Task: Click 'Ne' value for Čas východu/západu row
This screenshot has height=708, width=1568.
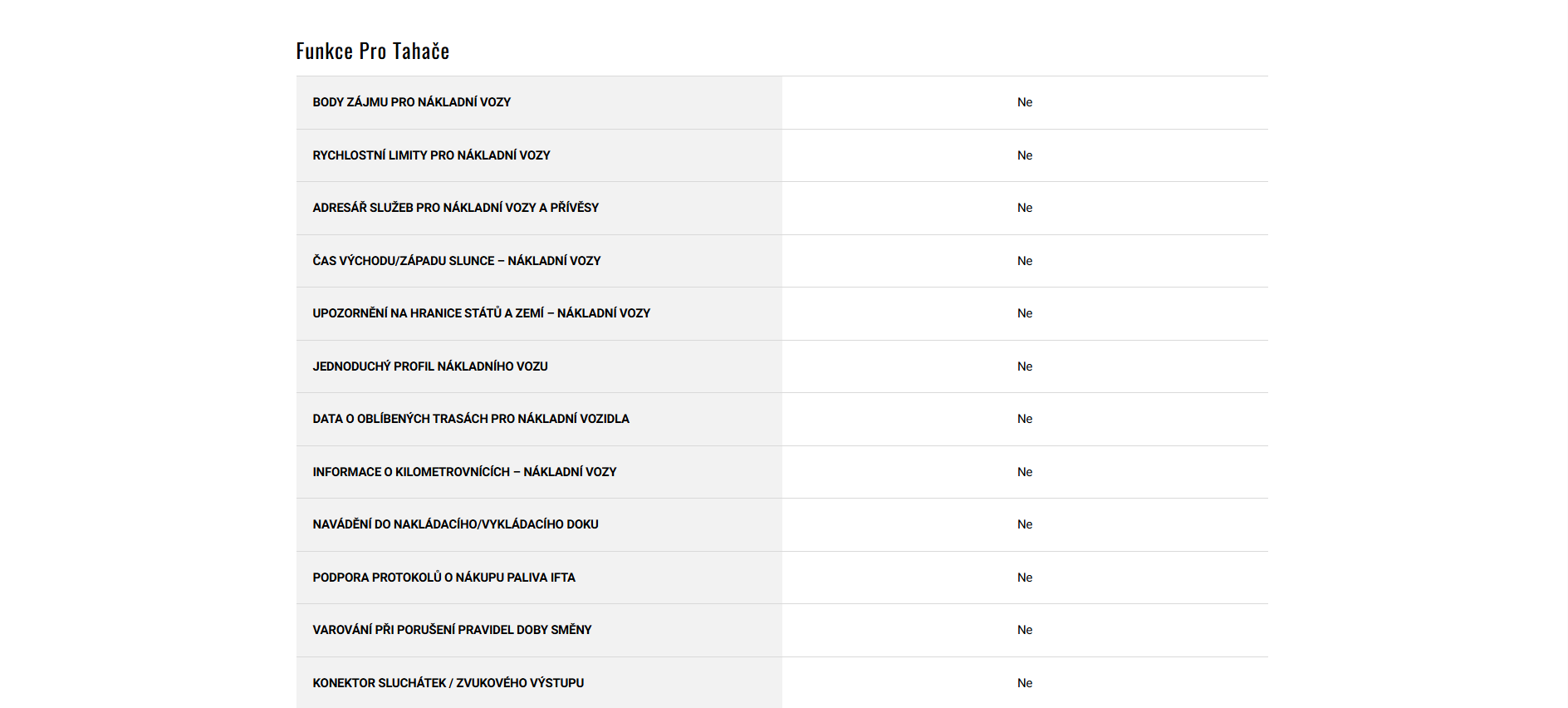Action: tap(1025, 261)
